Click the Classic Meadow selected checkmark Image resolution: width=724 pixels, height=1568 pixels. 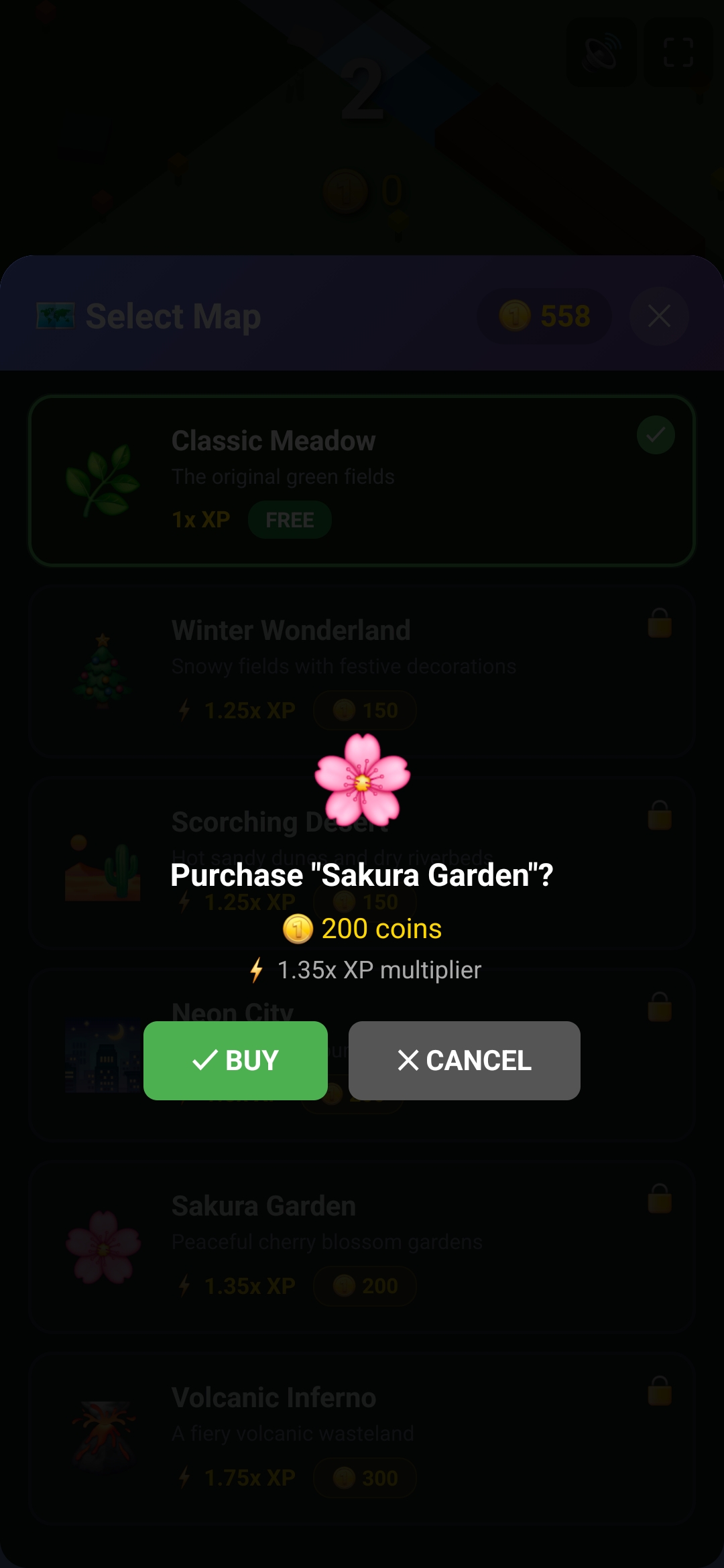click(656, 435)
